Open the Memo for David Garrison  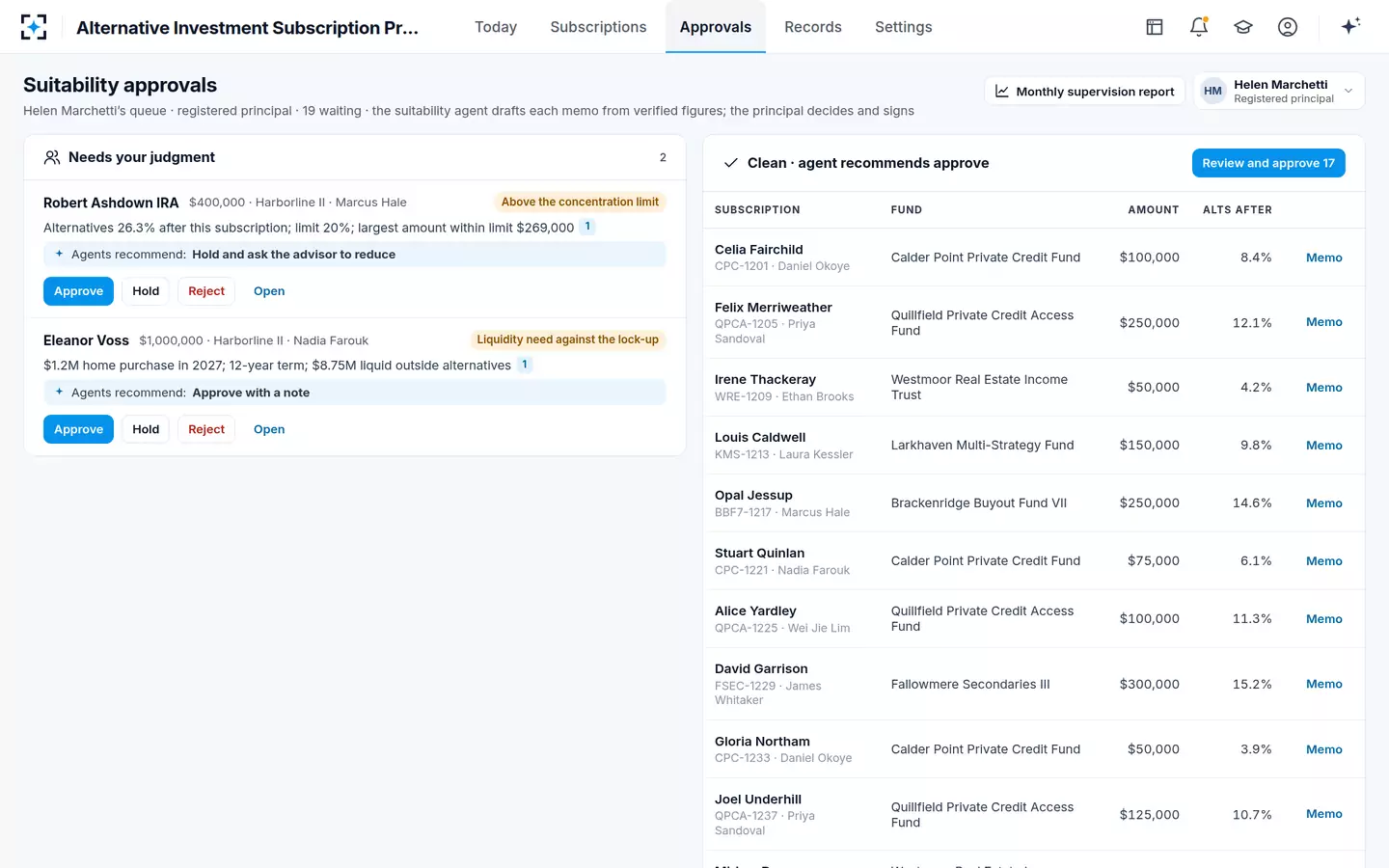(x=1324, y=684)
